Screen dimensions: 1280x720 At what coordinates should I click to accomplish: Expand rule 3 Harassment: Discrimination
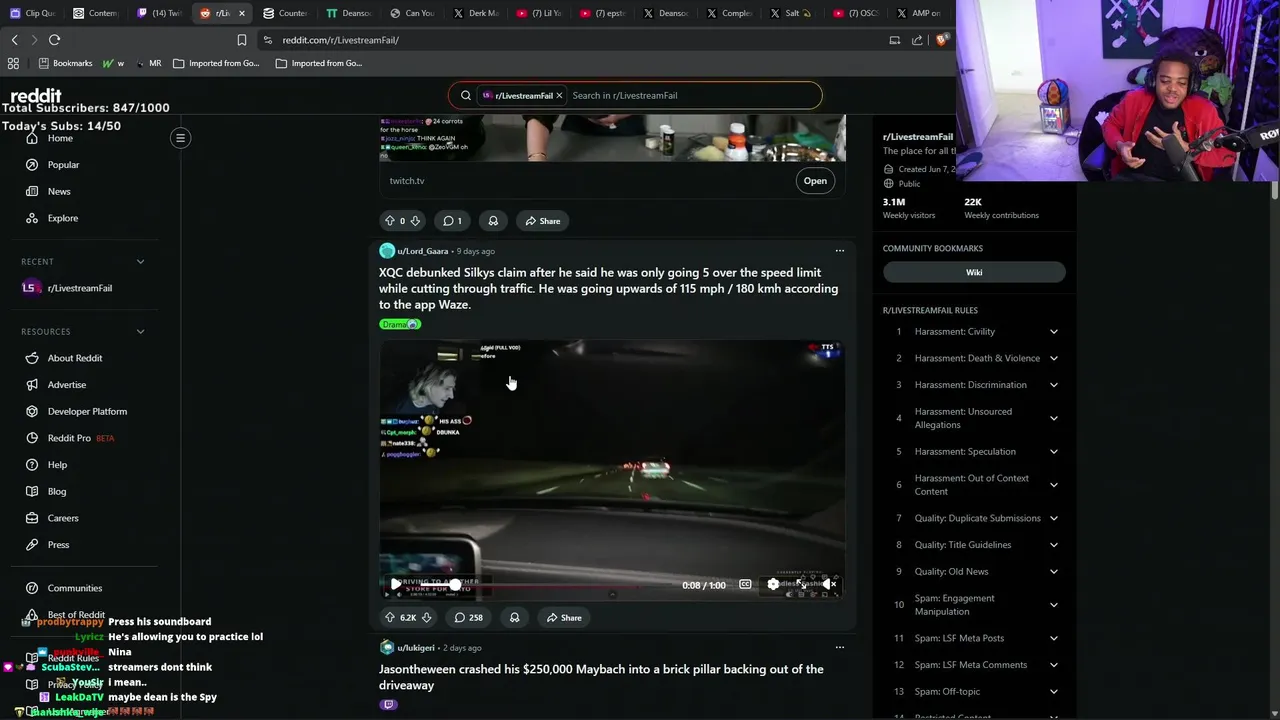1053,385
